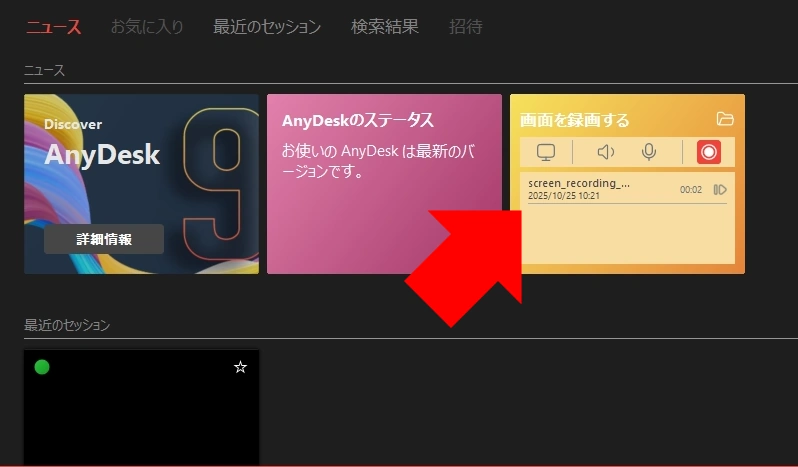Switch to the お気に入り tab
Screen dimensions: 798x467
[147, 26]
